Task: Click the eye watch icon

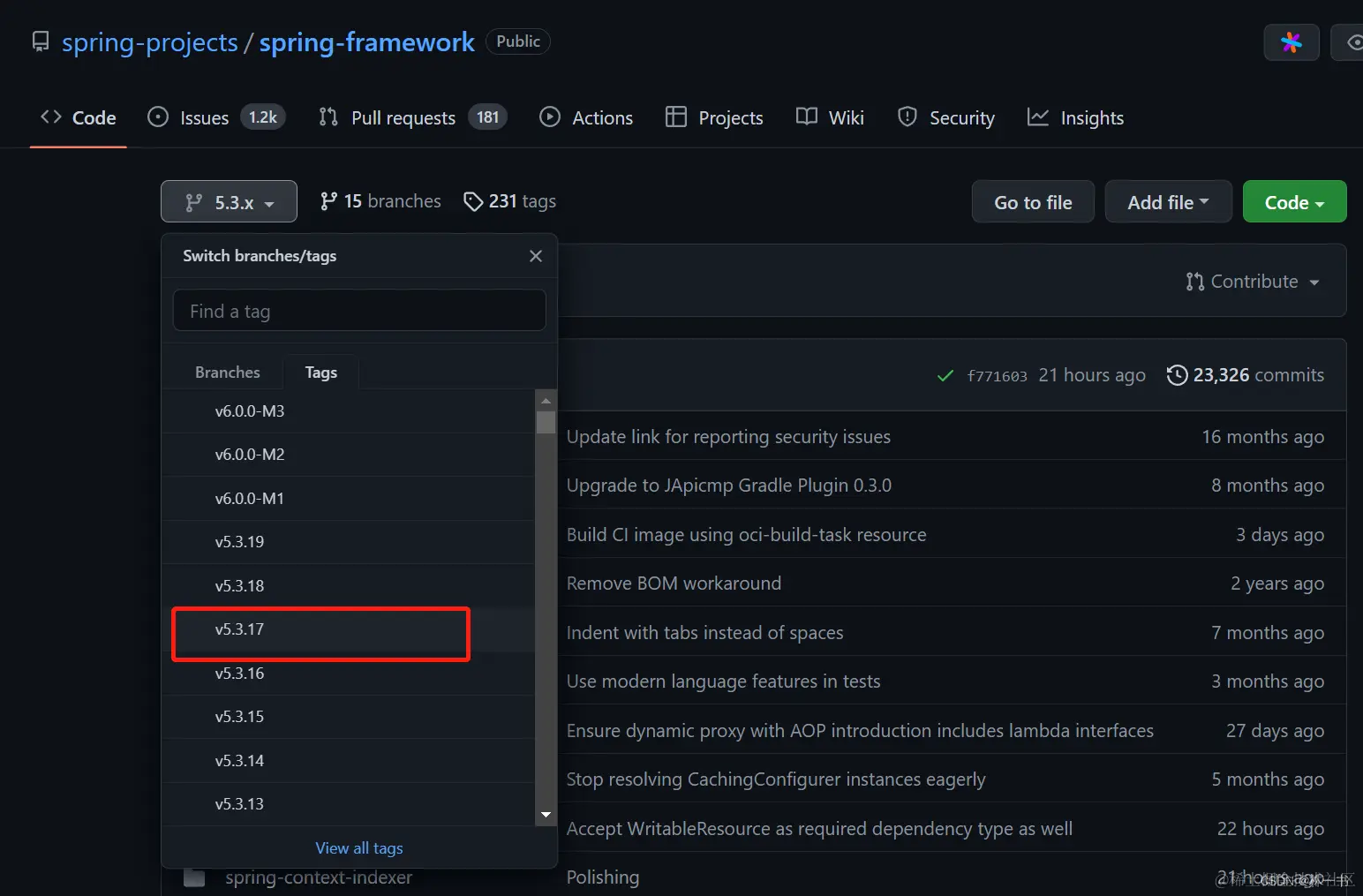Action: tap(1353, 42)
